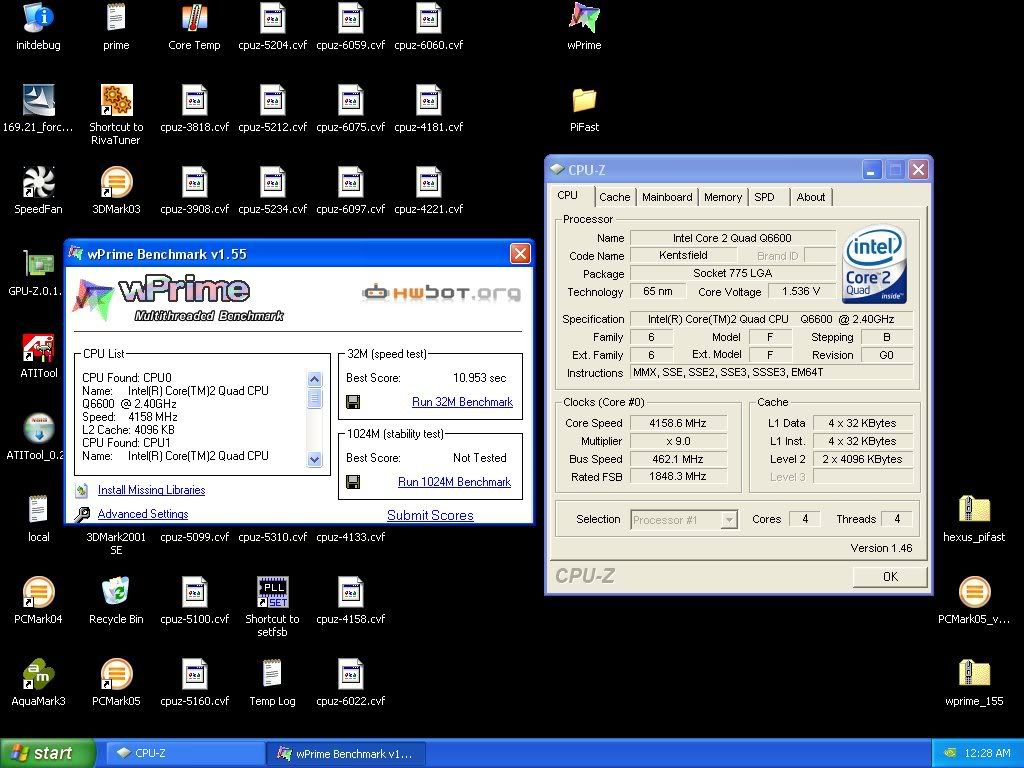Open the About tab in CPU-Z

(810, 197)
